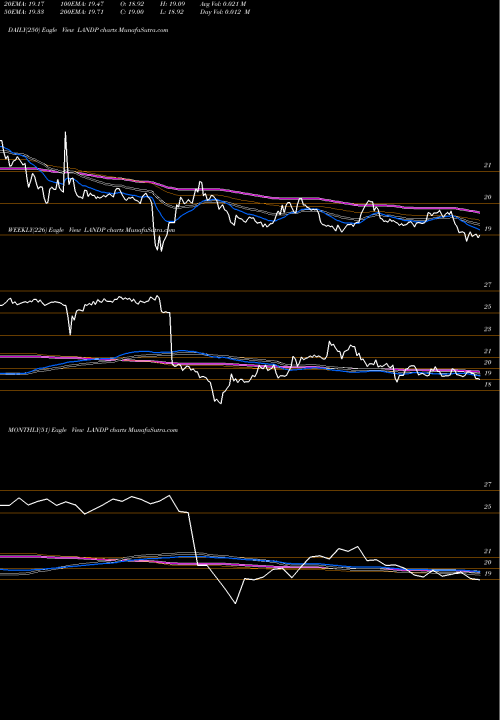Click the 100EMA: 19.47 value
The width and height of the screenshot is (500, 720).
pos(84,4)
